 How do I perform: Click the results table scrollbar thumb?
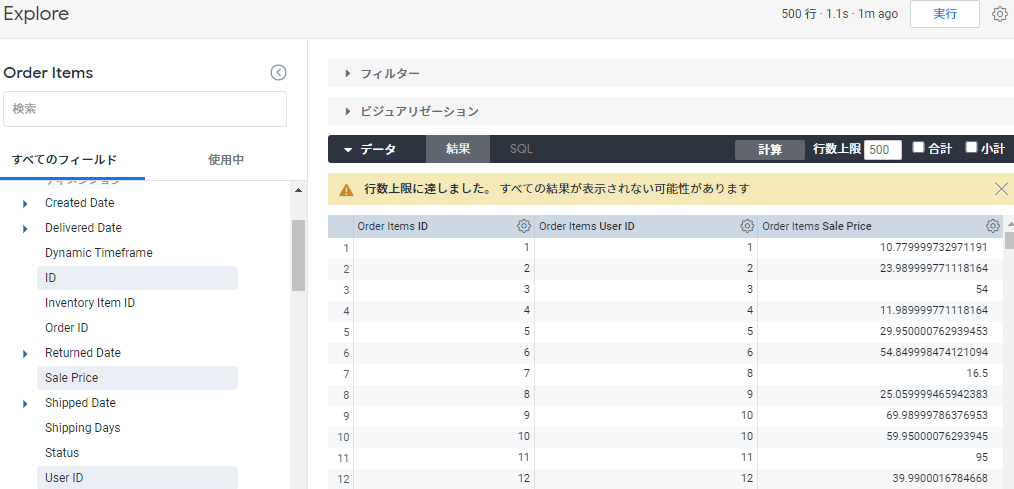tap(1010, 240)
